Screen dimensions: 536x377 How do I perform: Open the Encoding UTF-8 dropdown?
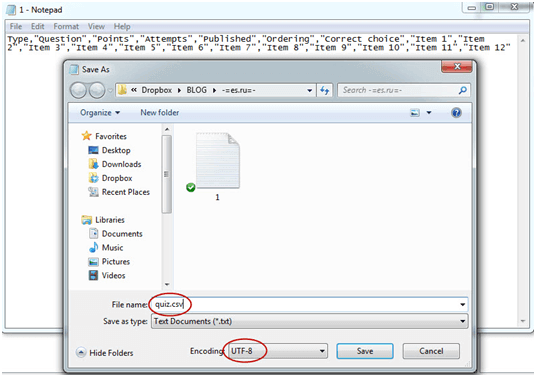click(277, 351)
